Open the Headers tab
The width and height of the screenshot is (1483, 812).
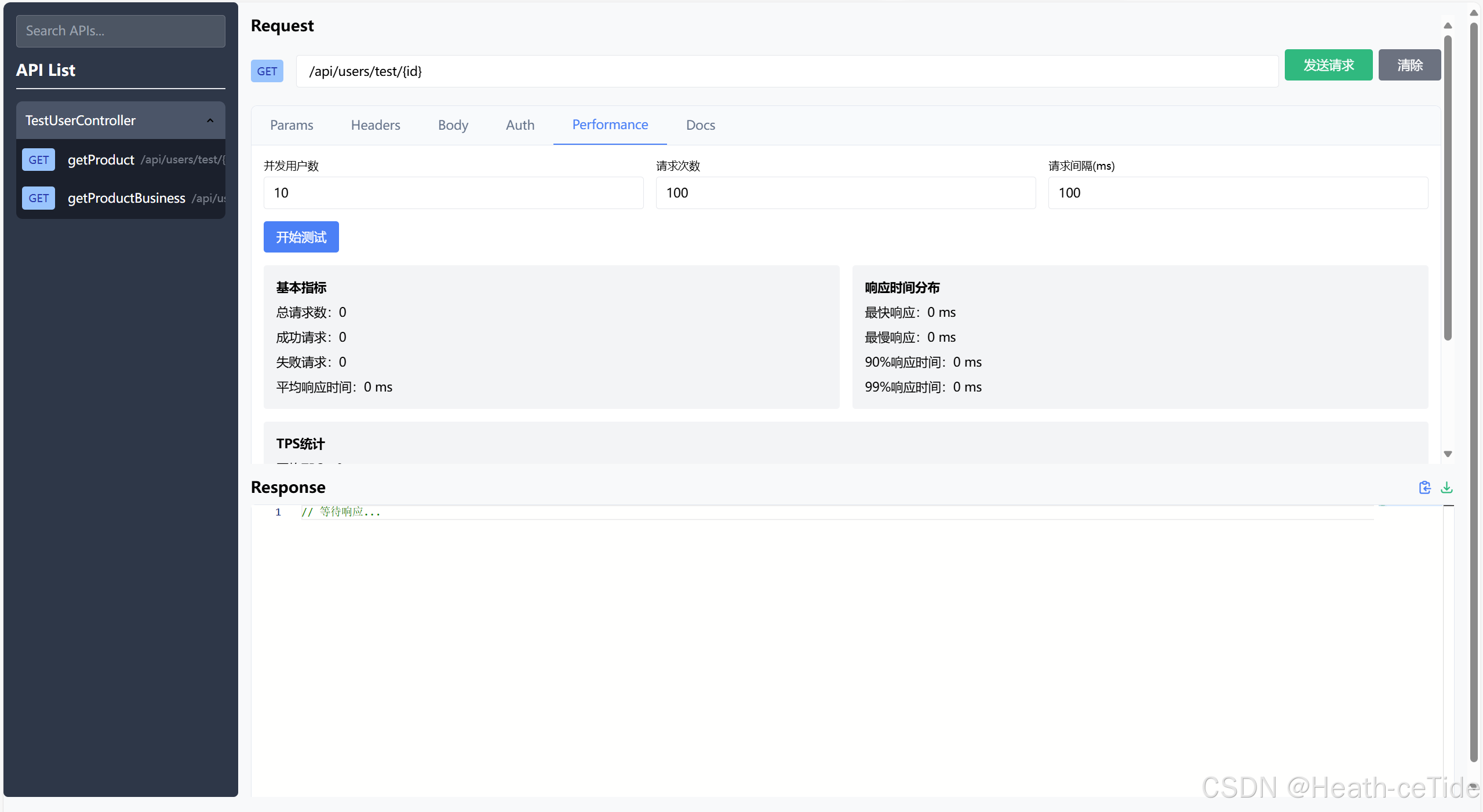376,125
